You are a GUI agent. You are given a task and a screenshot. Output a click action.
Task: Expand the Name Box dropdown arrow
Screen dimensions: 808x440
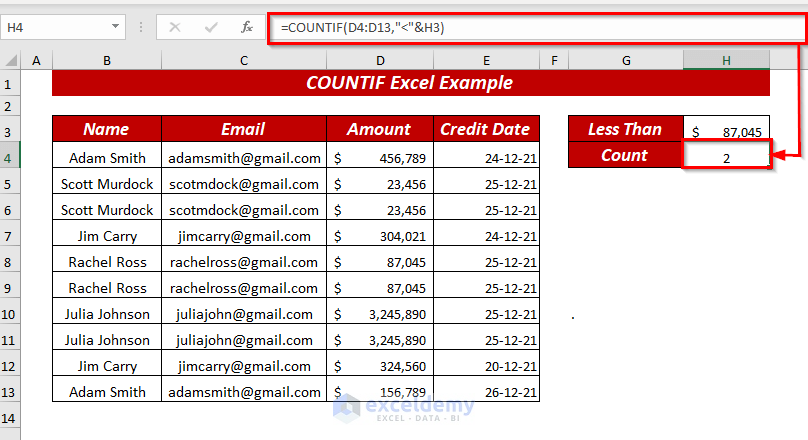pyautogui.click(x=115, y=27)
